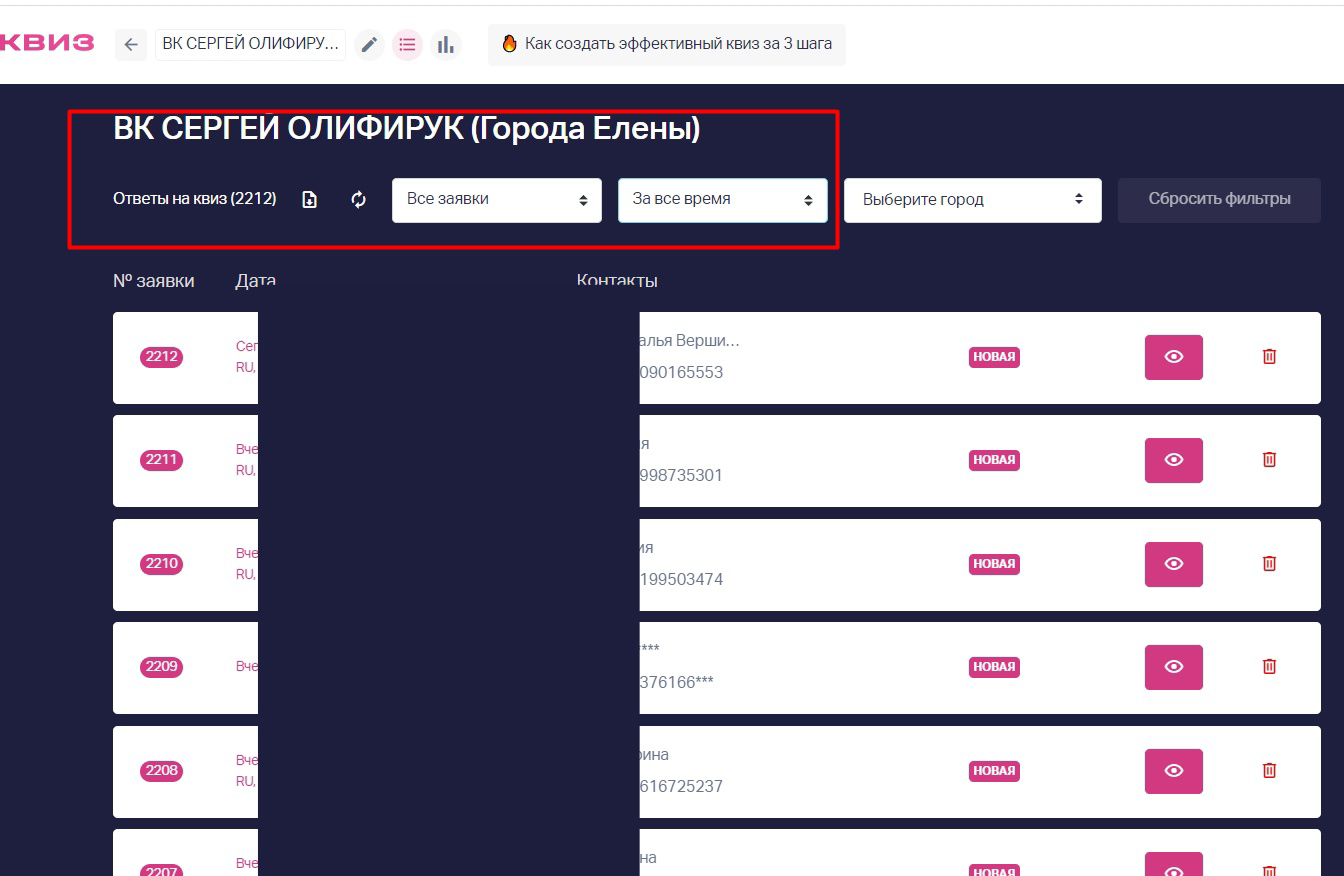The height and width of the screenshot is (876, 1344).
Task: Open the "Выберите город" city dropdown
Action: coord(973,200)
